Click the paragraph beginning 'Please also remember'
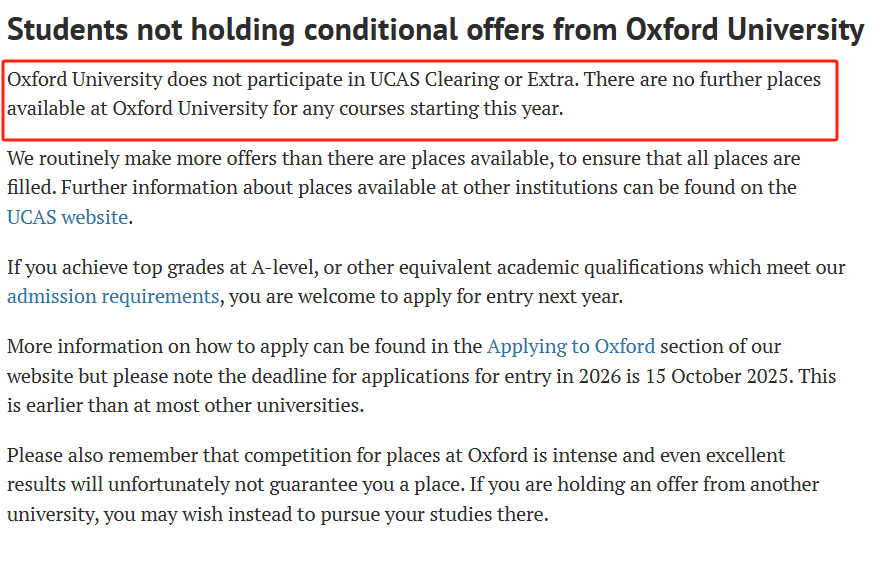 (412, 485)
